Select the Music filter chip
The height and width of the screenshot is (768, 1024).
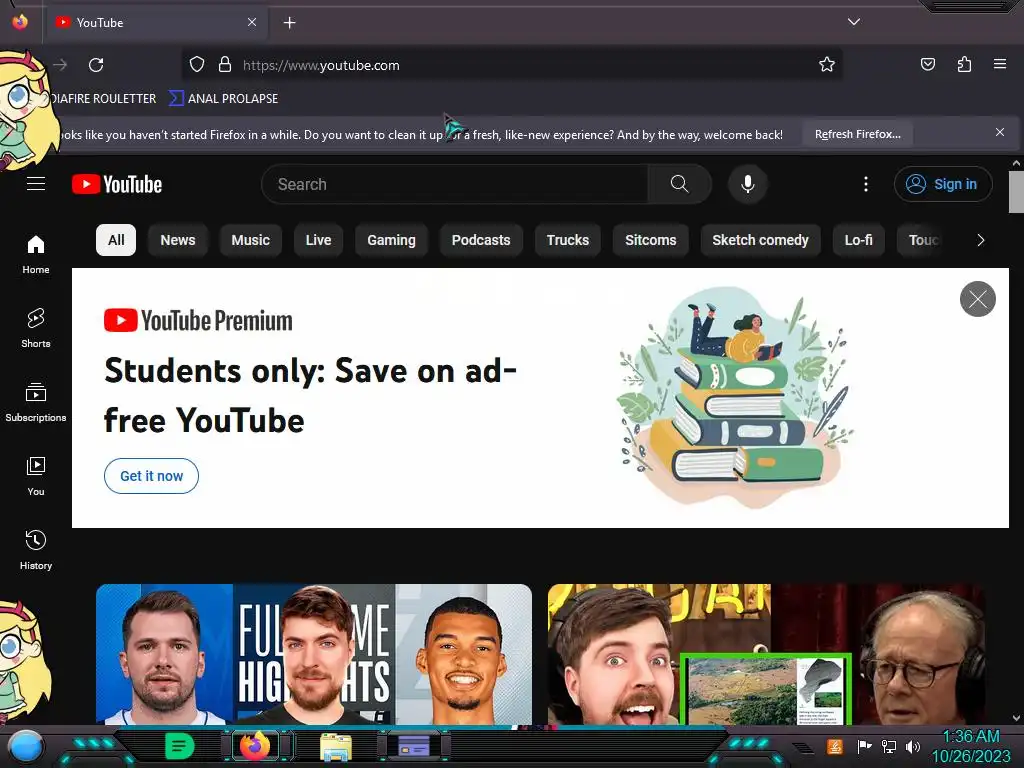click(250, 240)
